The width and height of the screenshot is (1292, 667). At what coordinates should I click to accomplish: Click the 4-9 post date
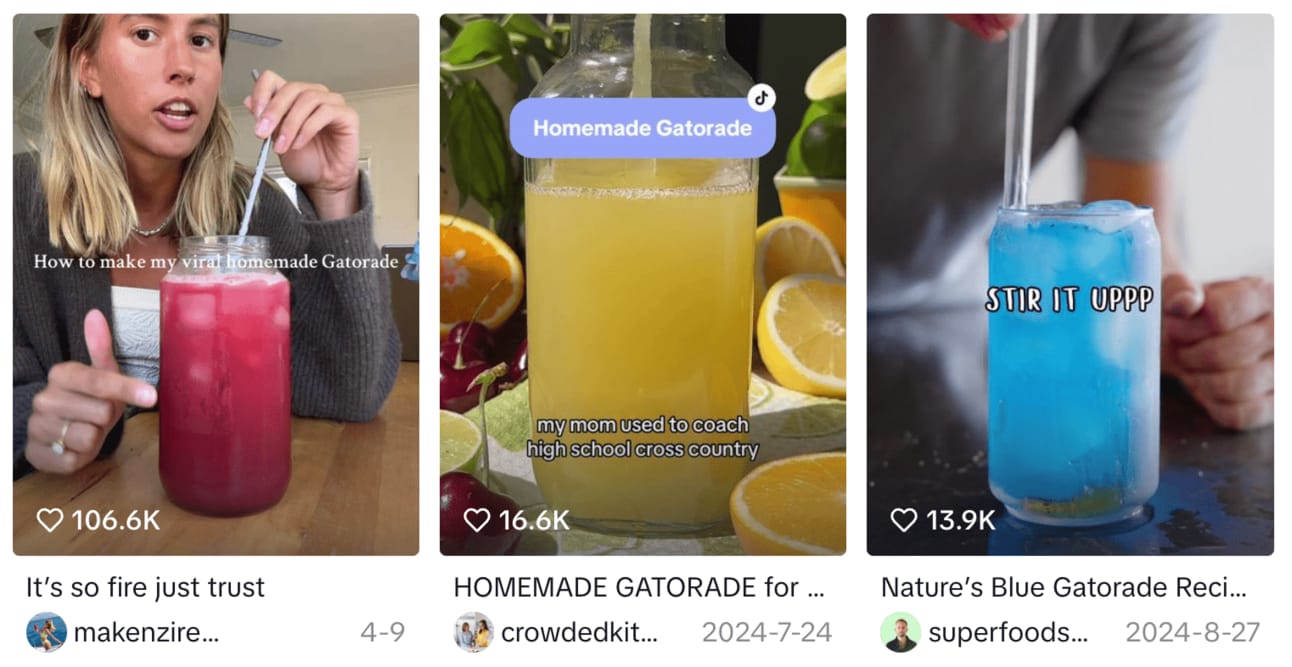(x=383, y=633)
